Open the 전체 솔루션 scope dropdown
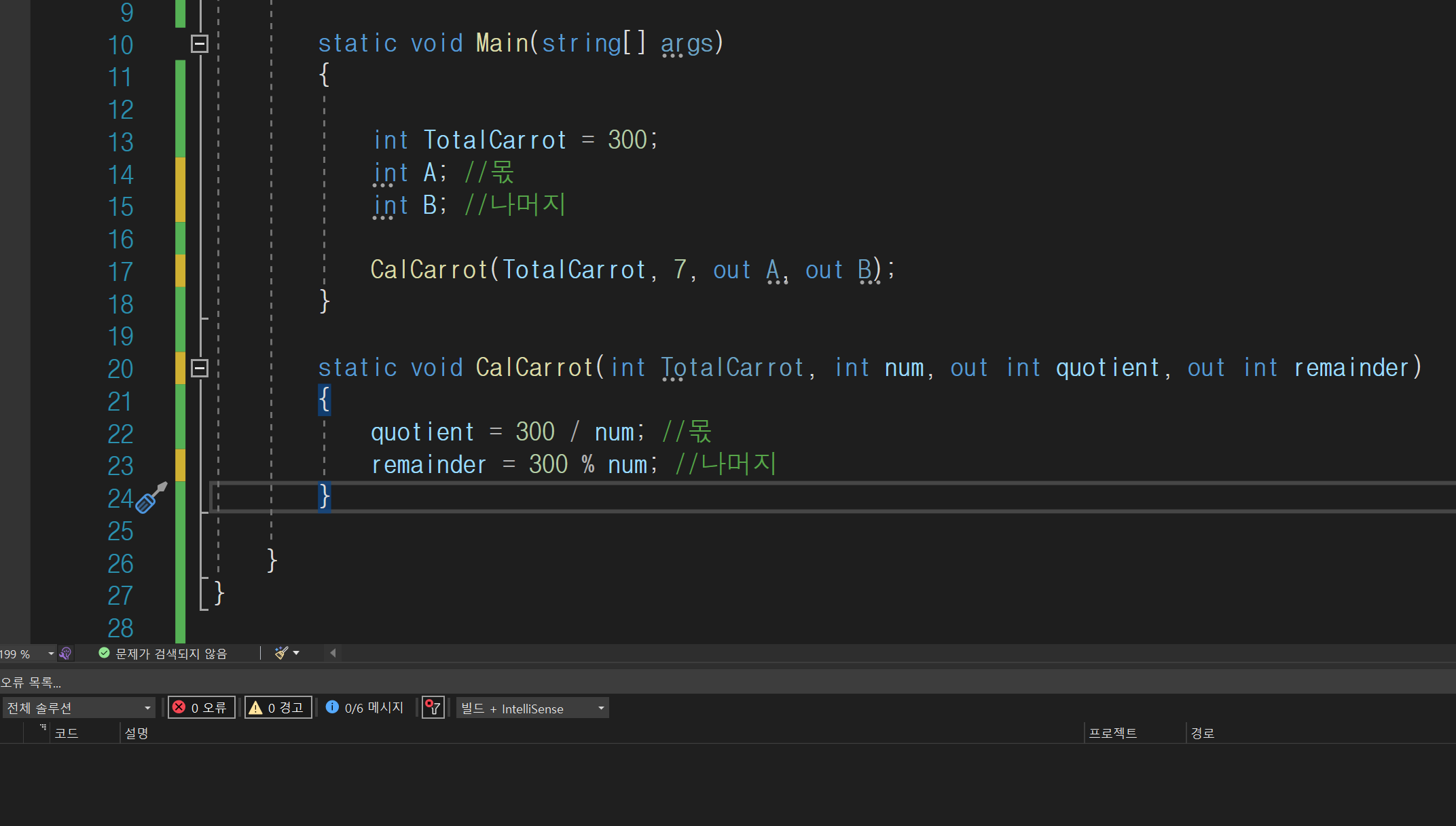Viewport: 1456px width, 826px height. [x=79, y=708]
